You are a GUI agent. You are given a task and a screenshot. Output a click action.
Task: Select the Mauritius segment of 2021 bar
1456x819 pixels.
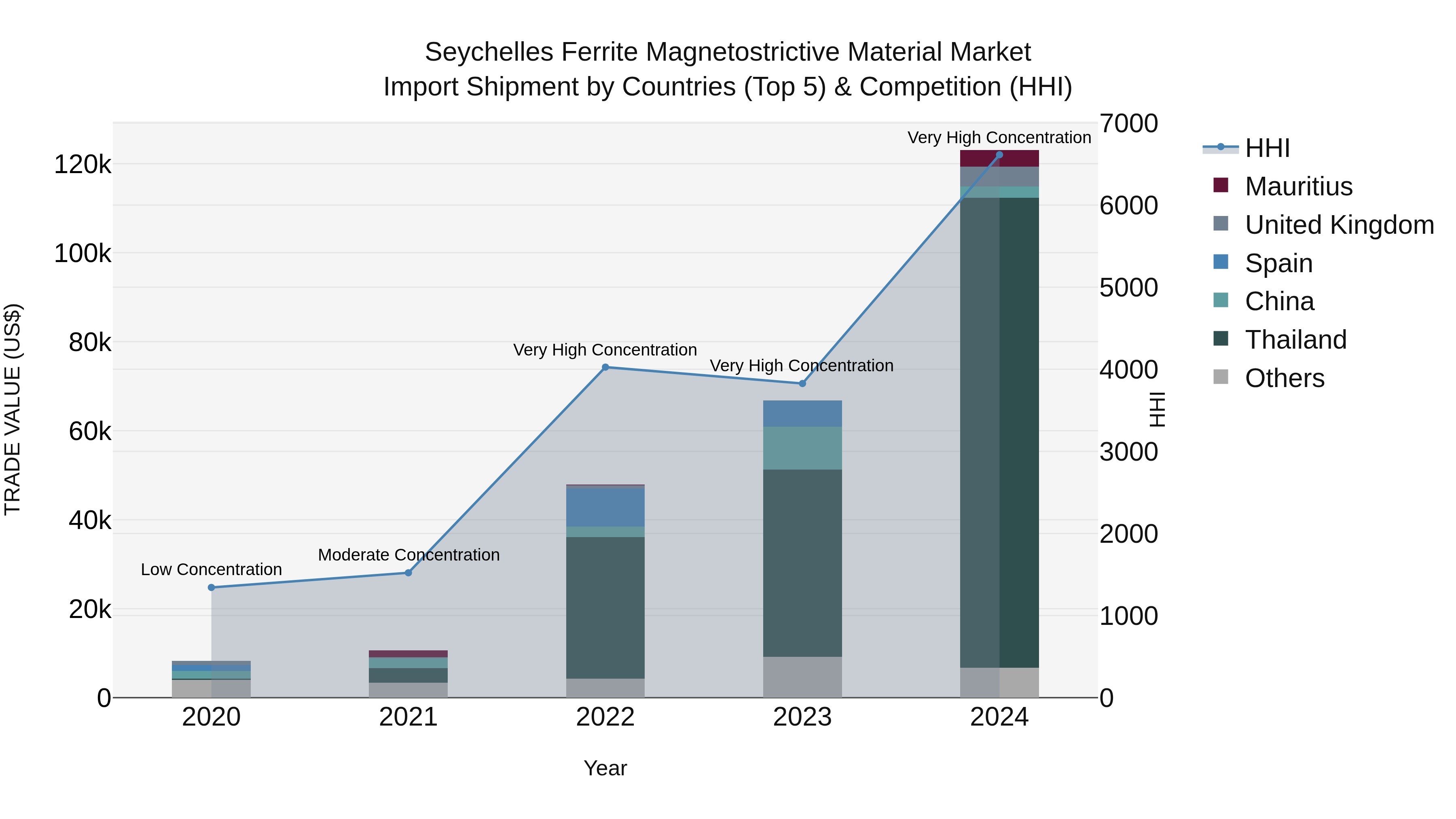[x=408, y=654]
